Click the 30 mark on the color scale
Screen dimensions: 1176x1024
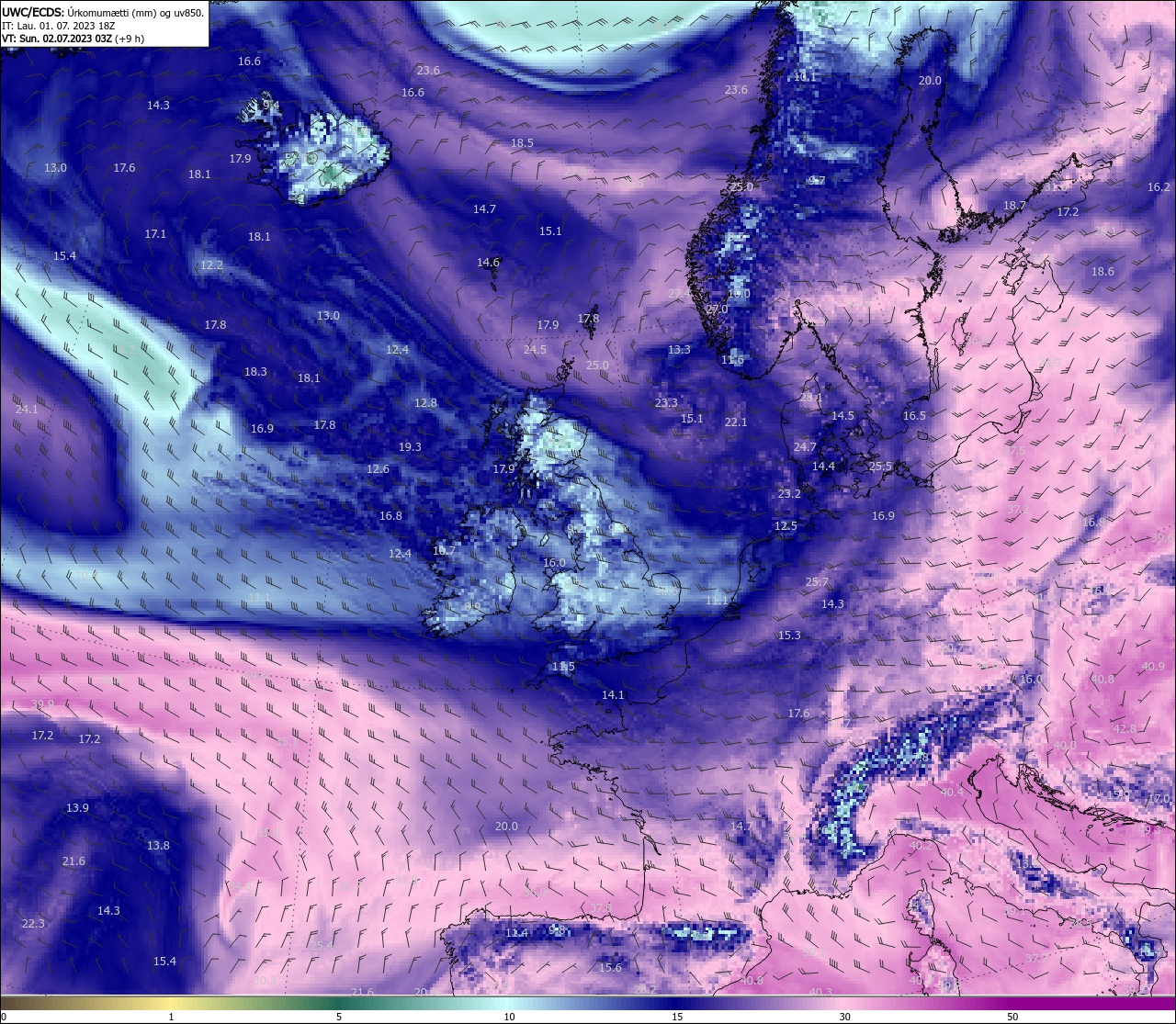[844, 1017]
